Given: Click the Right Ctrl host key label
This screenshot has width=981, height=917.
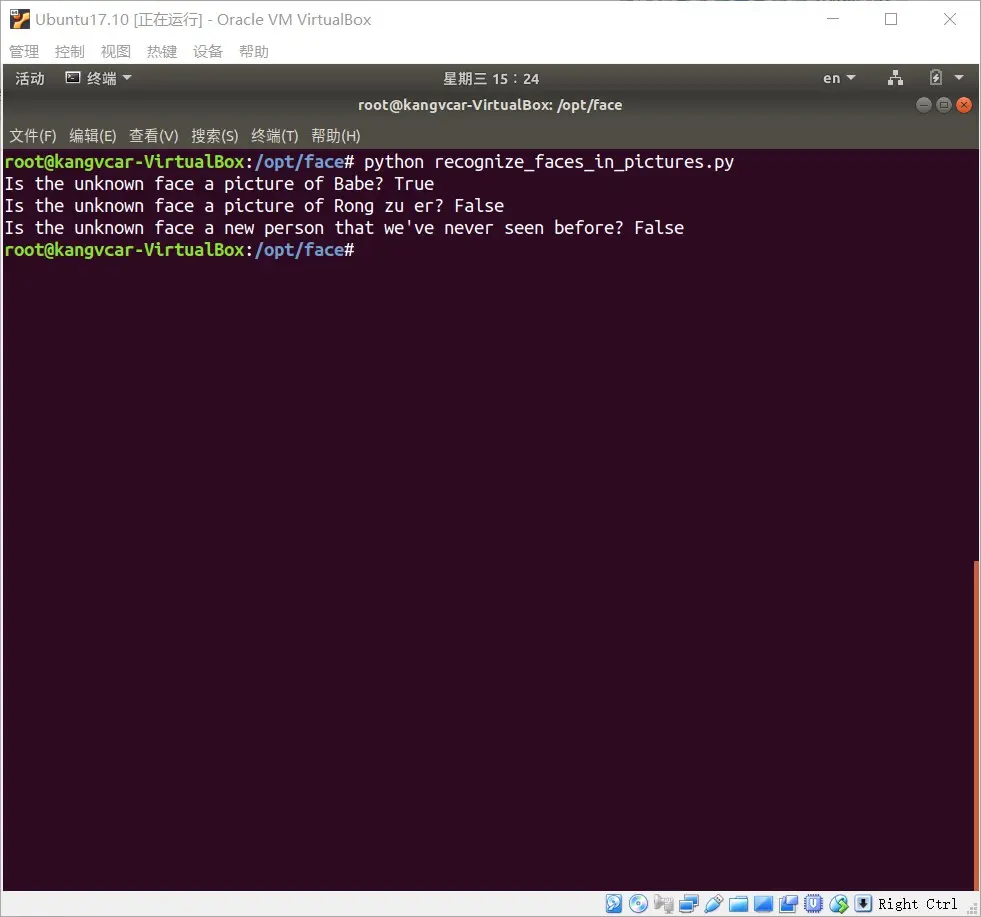Looking at the screenshot, I should point(918,904).
